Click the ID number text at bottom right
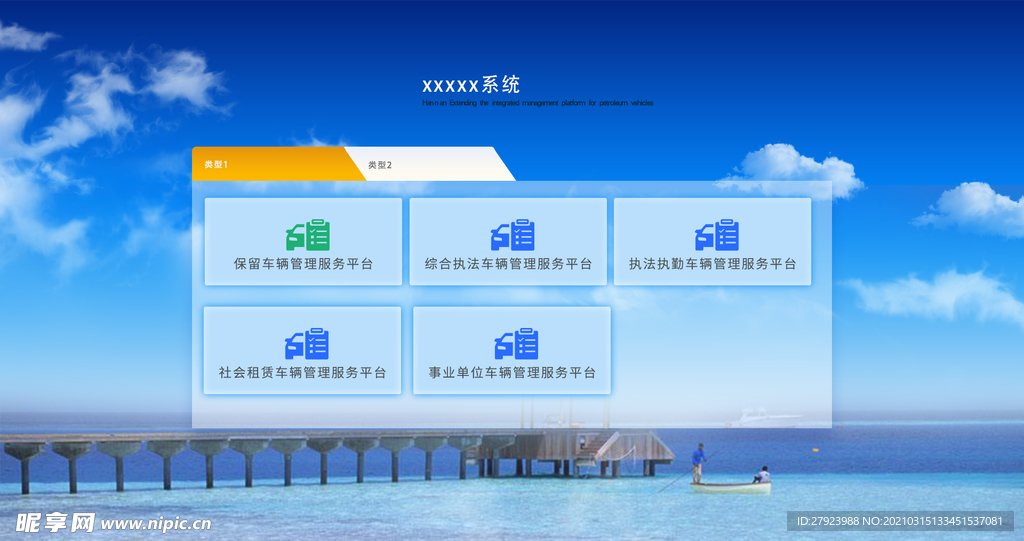 pos(901,521)
